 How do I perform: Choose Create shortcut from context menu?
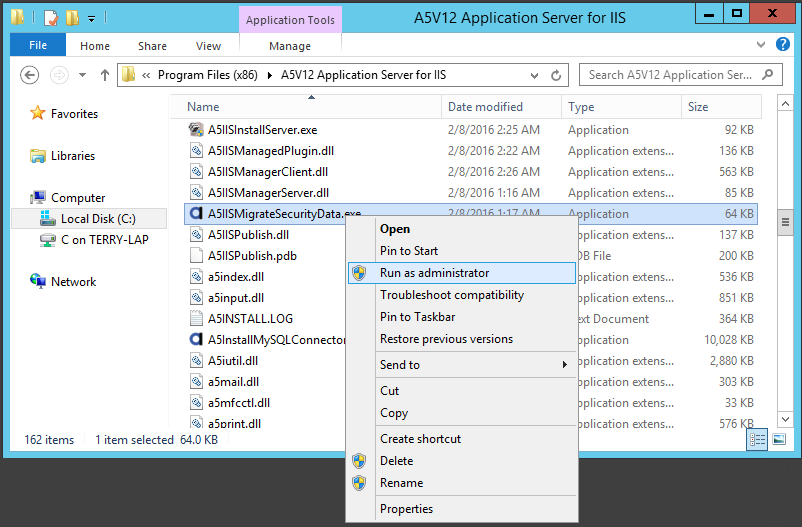[462, 438]
